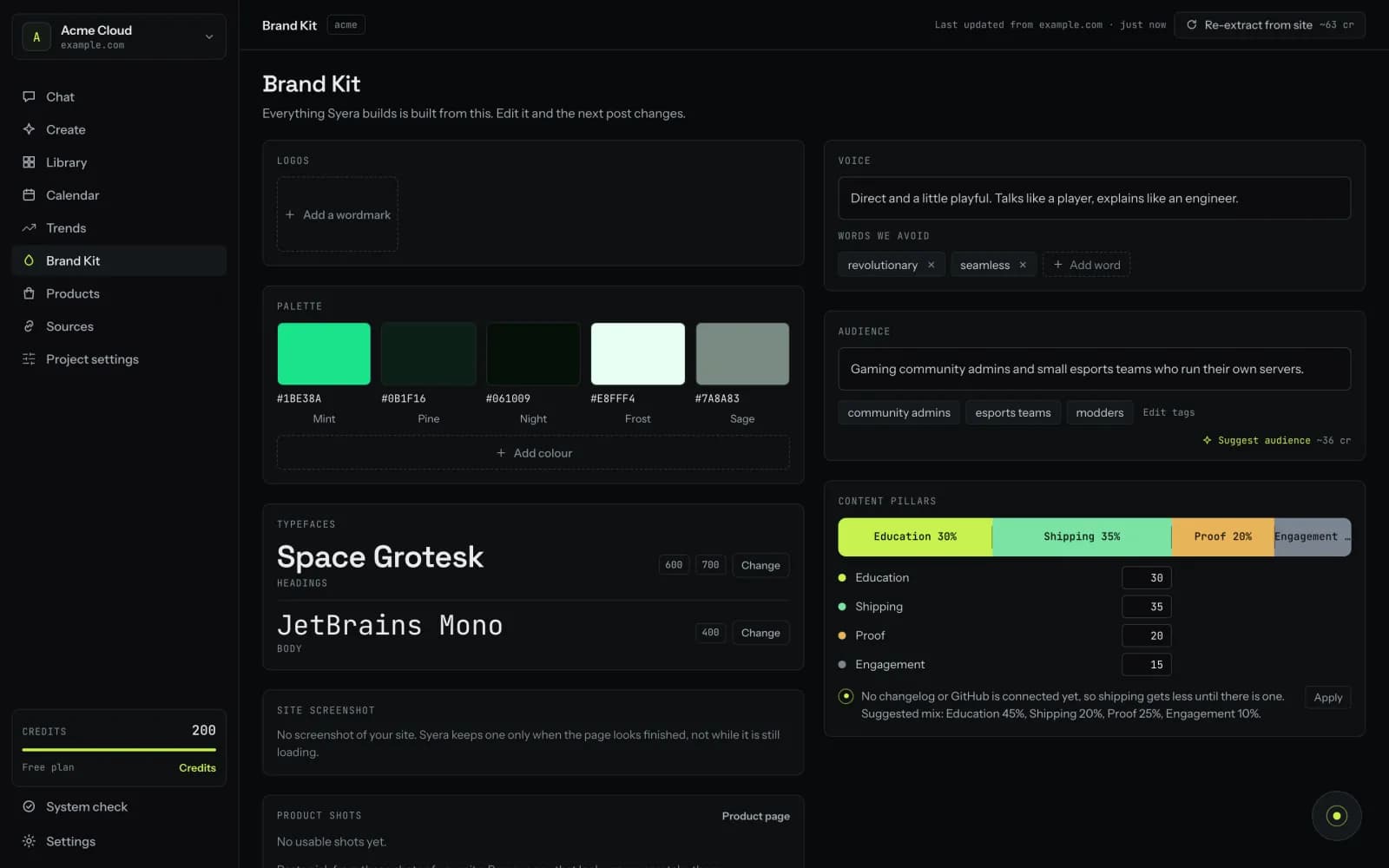The width and height of the screenshot is (1389, 868).
Task: Click the Library grid icon
Action: [29, 162]
